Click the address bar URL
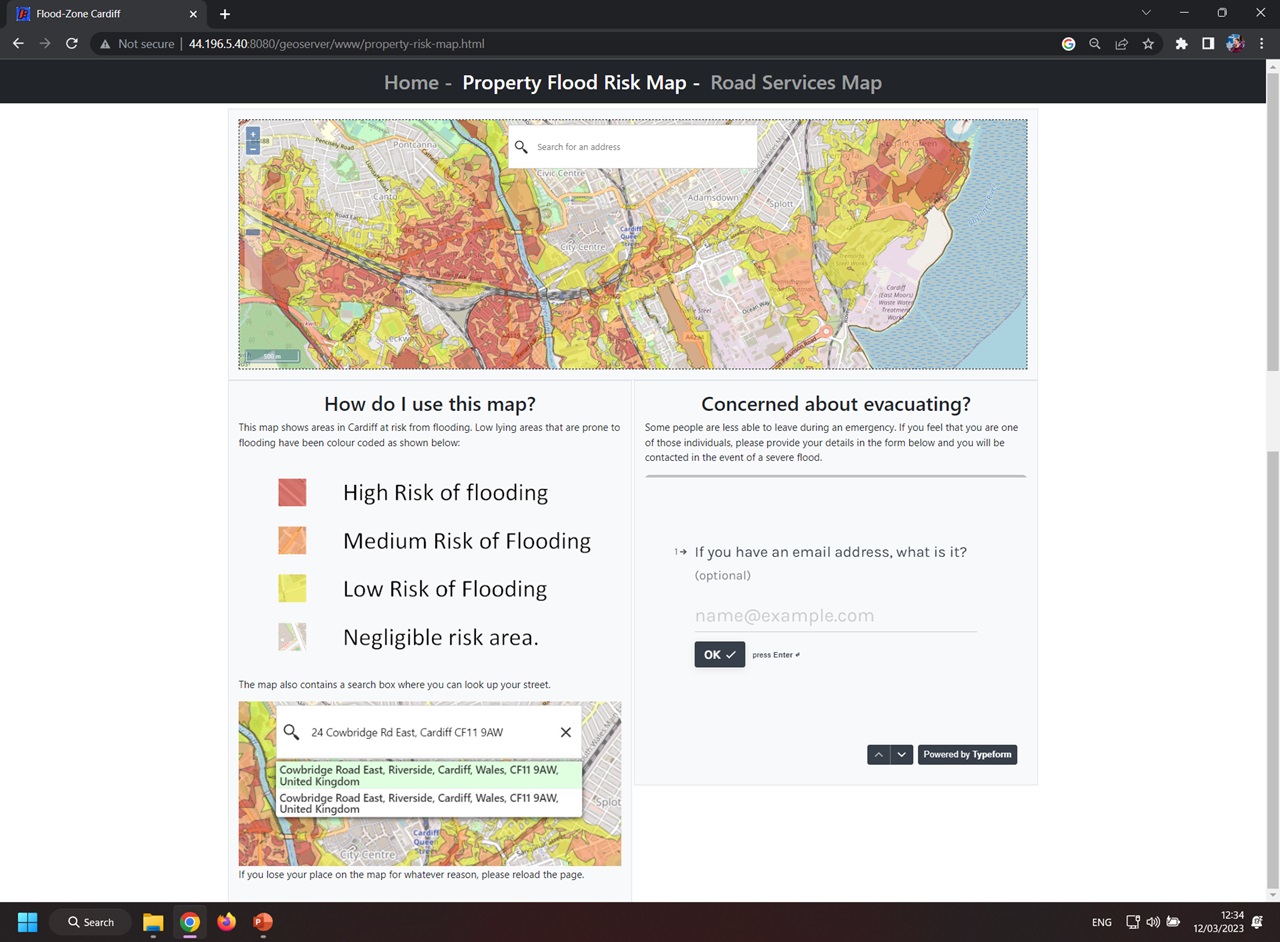1280x942 pixels. click(x=337, y=44)
